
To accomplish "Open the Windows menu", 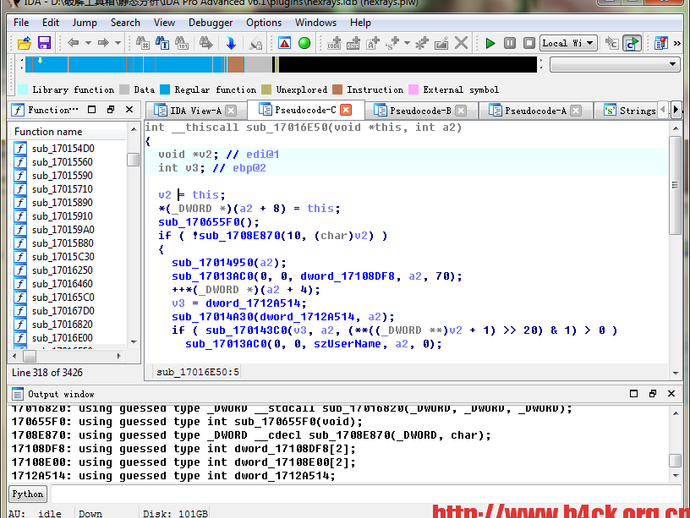I will (316, 22).
